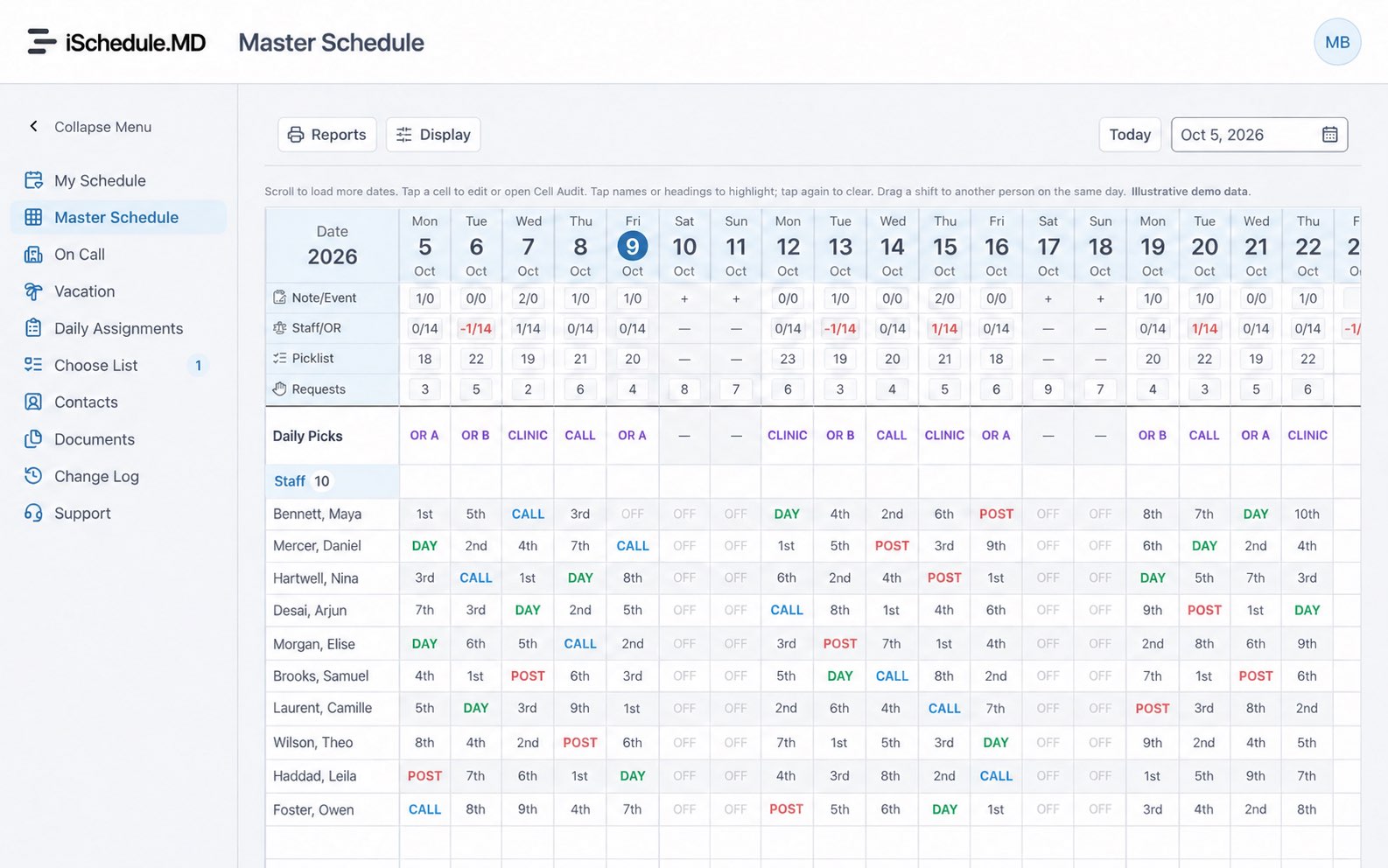Click Requests value 9 for Sat 17
This screenshot has height=868, width=1388.
pos(1048,389)
